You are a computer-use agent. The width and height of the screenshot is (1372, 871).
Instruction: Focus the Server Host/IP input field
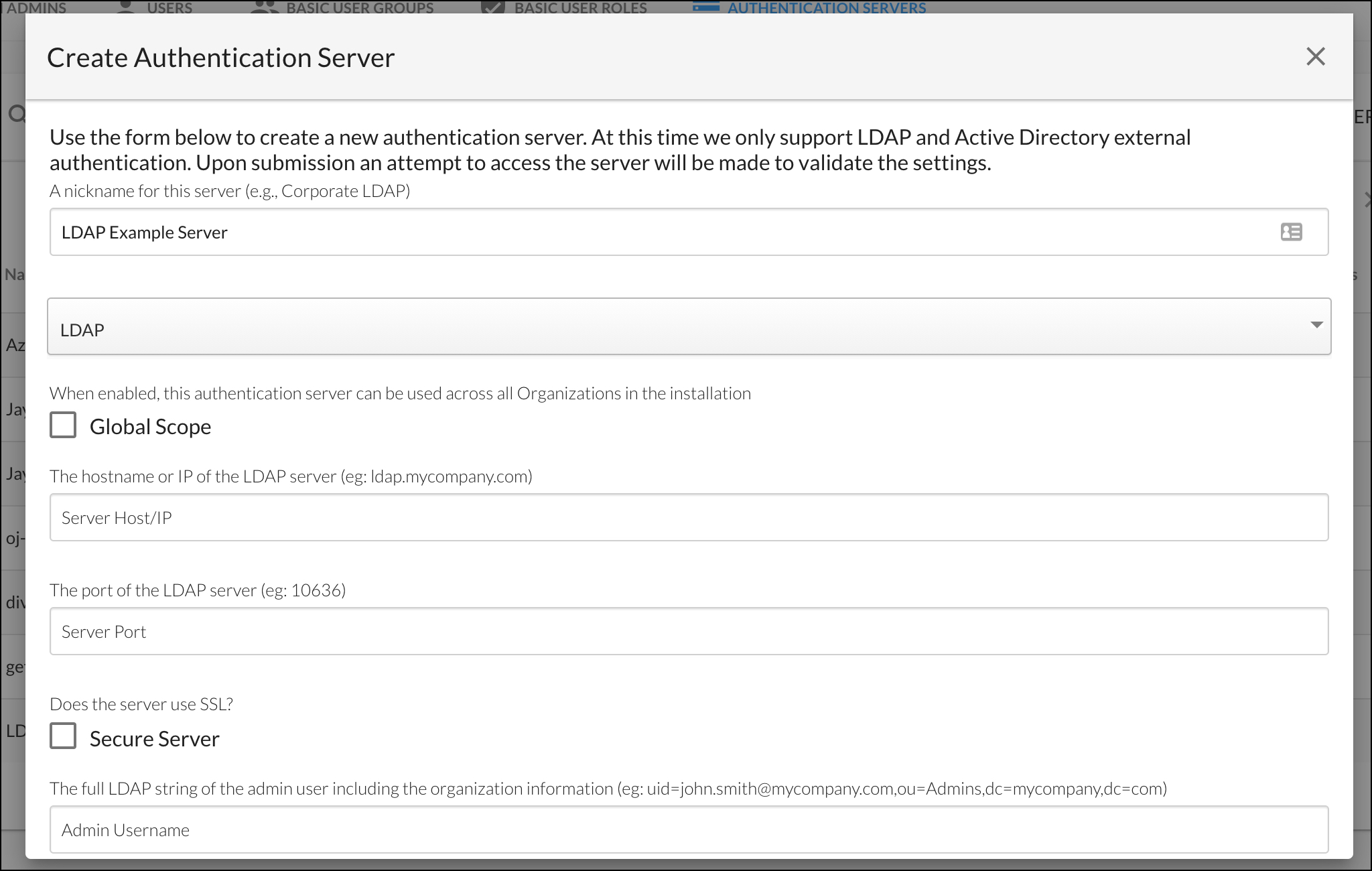click(x=688, y=518)
